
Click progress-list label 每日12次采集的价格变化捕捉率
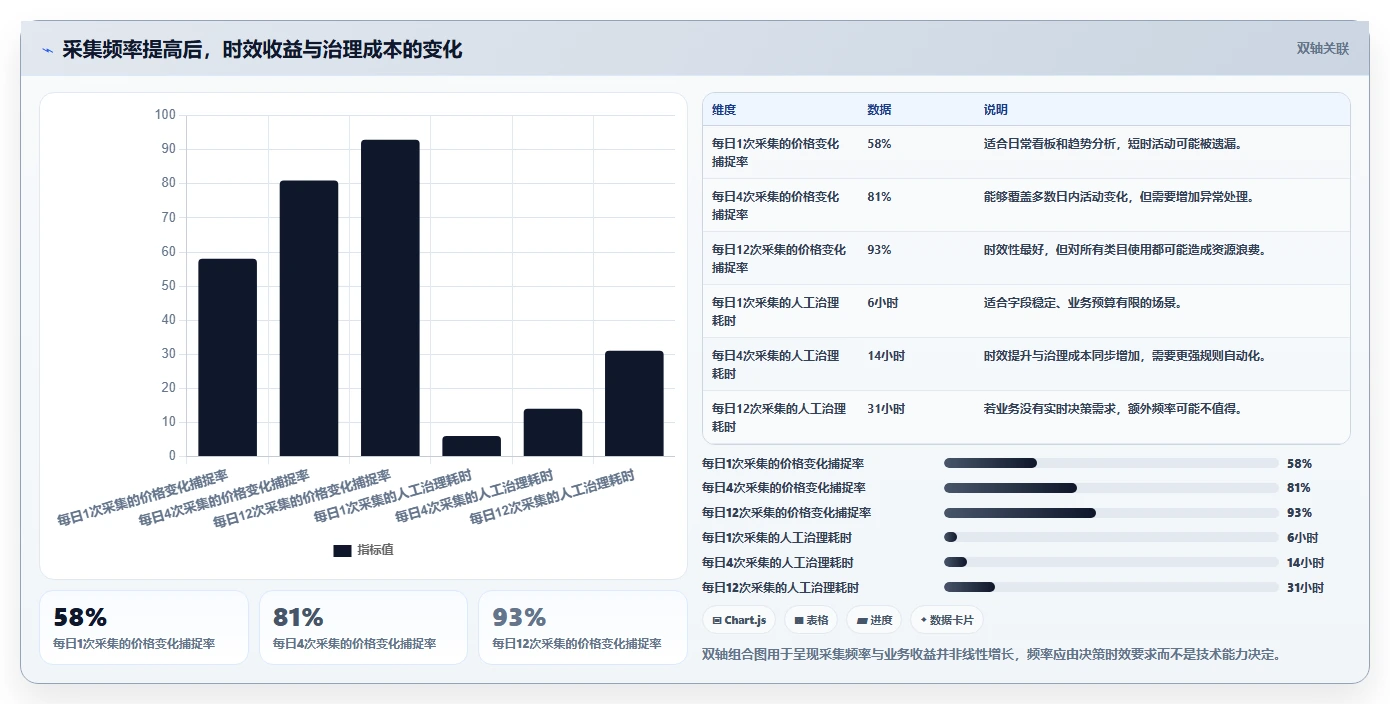[x=786, y=513]
